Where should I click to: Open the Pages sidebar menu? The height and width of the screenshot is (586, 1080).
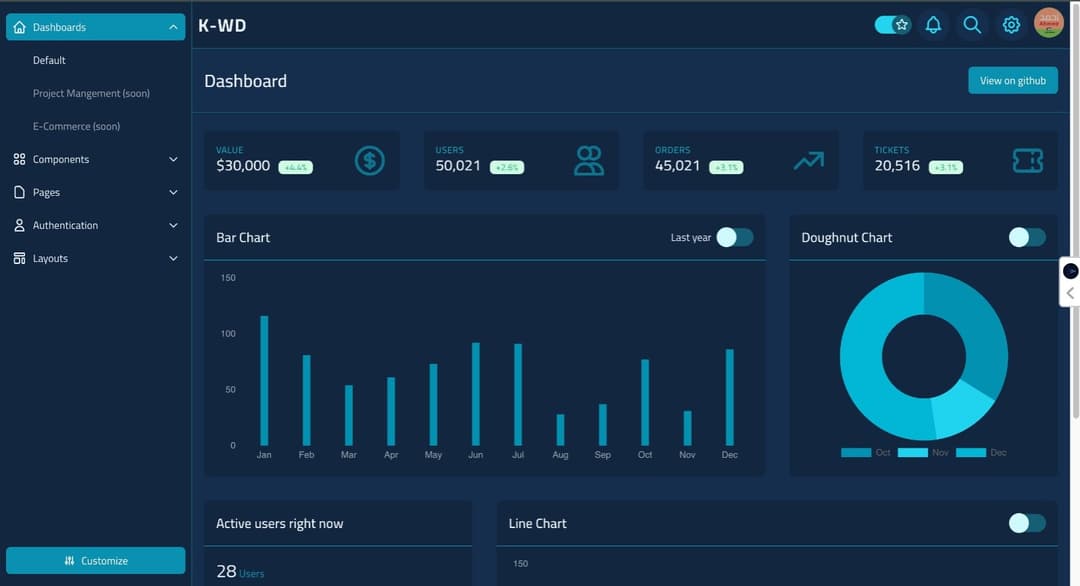(95, 192)
